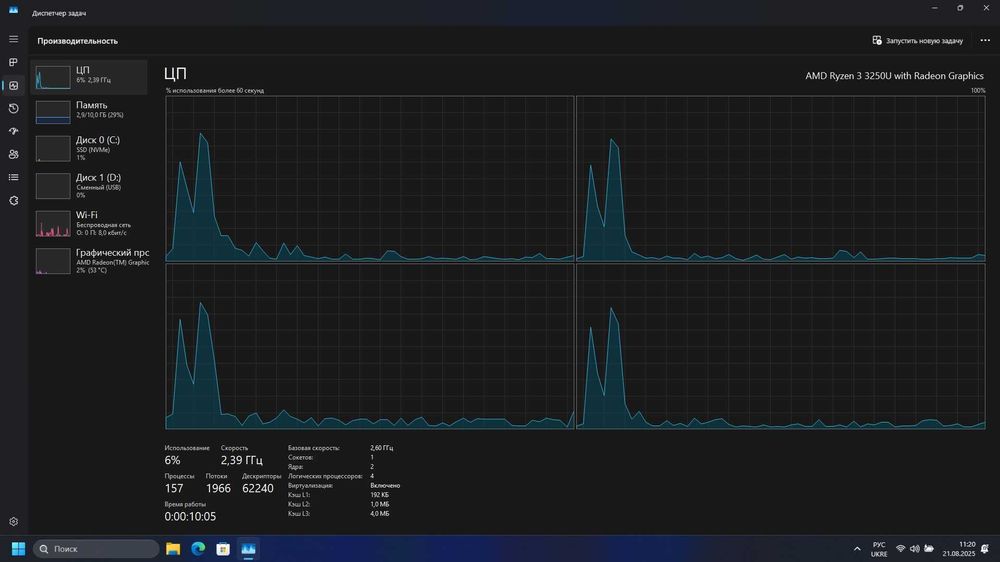Switch РУС keyboard language indicator
Screen dimensions: 1000x562
878,549
